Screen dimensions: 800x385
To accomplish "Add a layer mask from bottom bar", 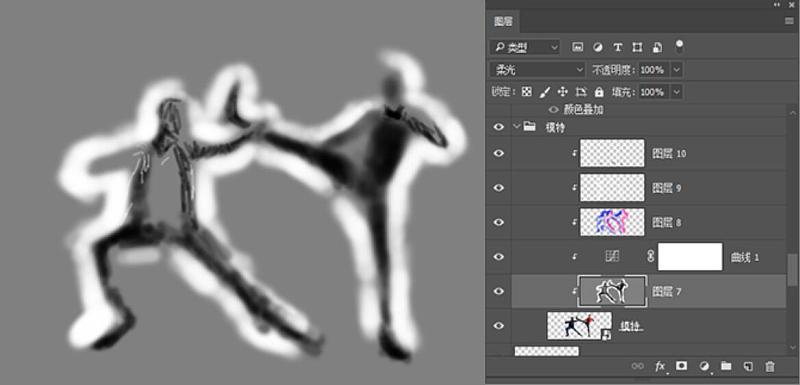I will tap(681, 366).
